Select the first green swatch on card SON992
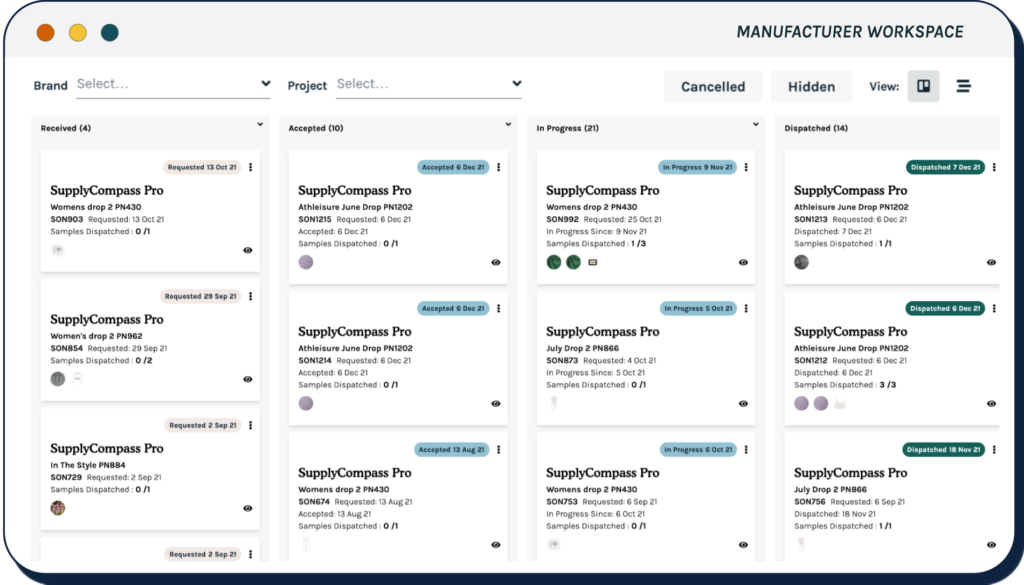The image size is (1024, 585). click(x=554, y=262)
